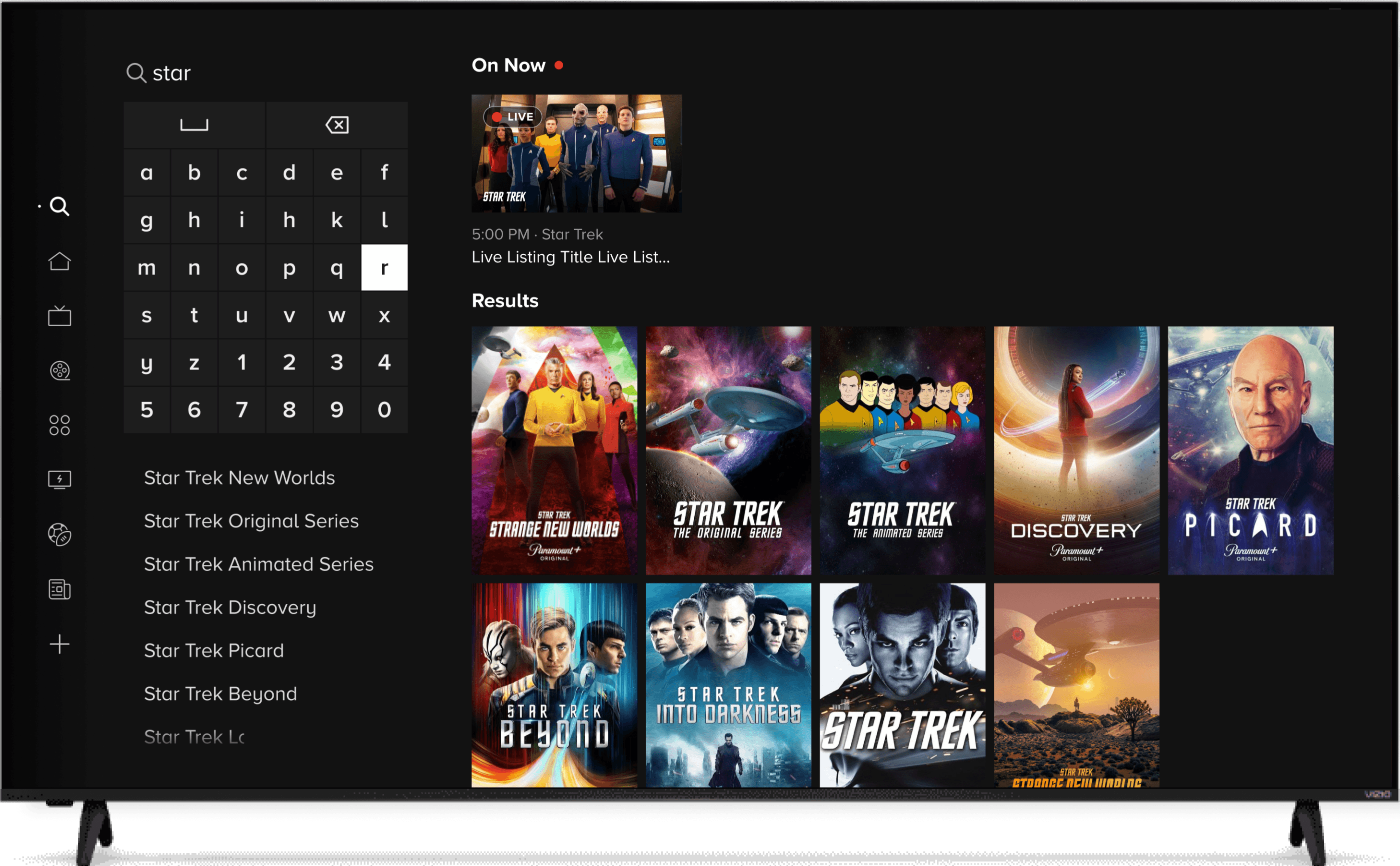The width and height of the screenshot is (1400, 866).
Task: Select the 'Star Trek Beyond' suggestion
Action: click(x=221, y=694)
